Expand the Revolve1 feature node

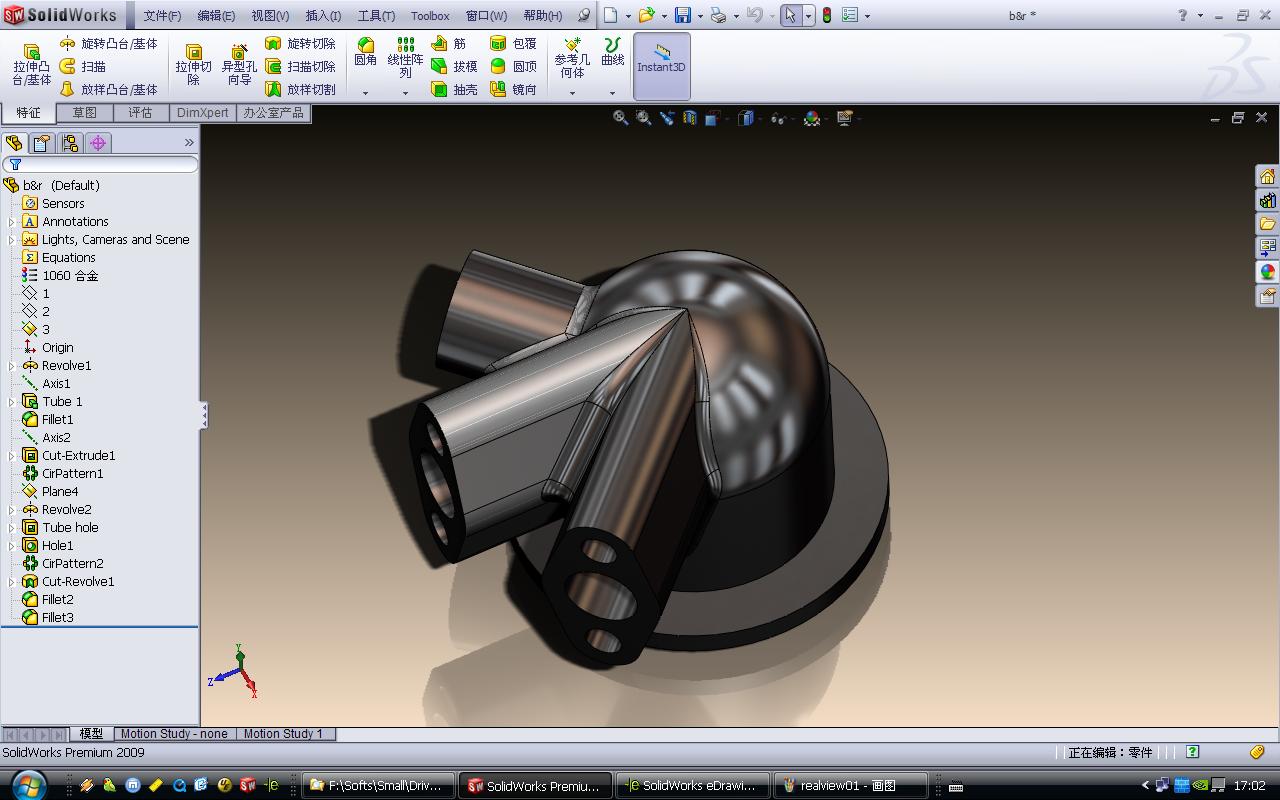coord(12,366)
